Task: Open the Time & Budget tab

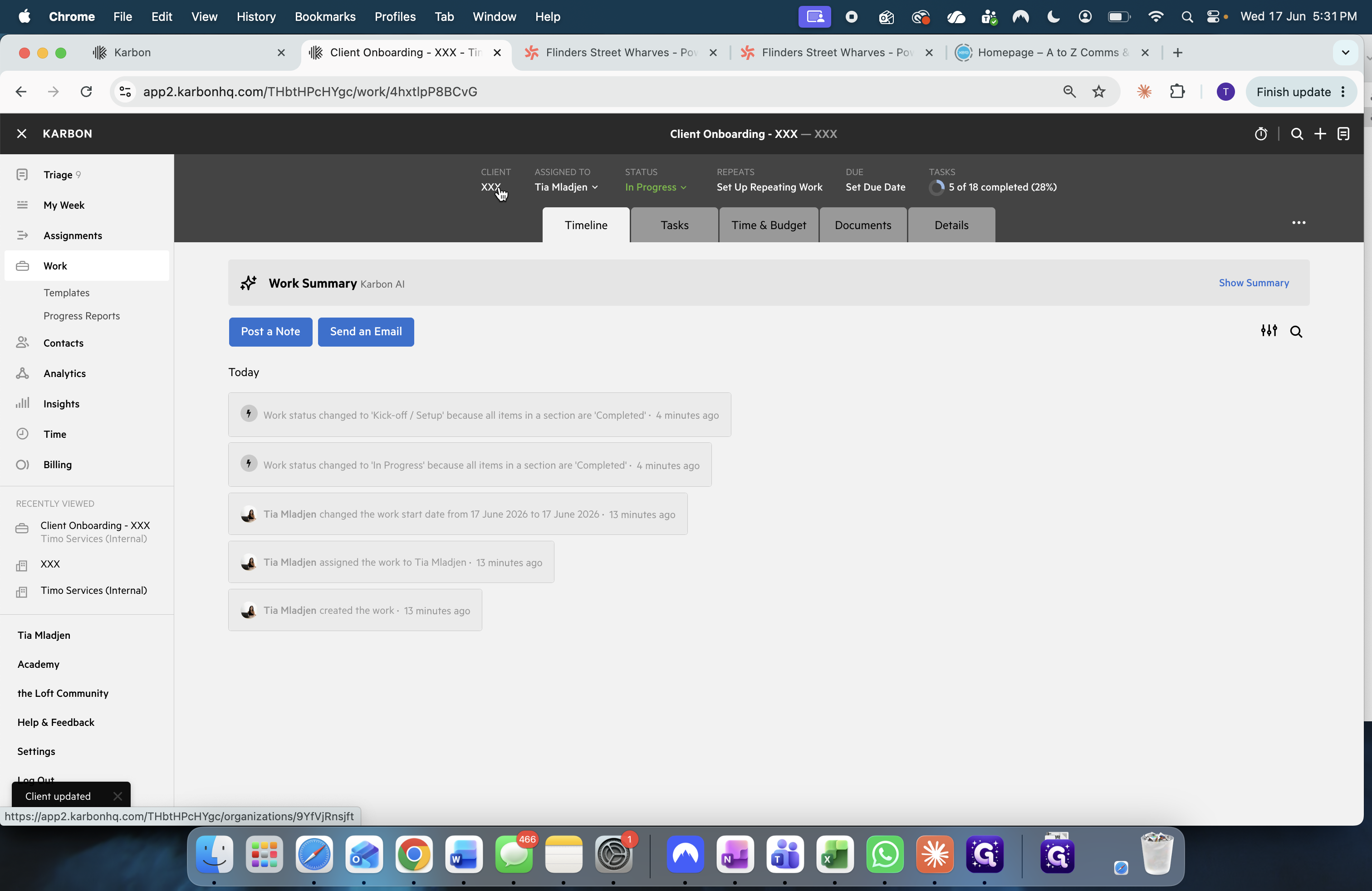Action: pos(769,225)
